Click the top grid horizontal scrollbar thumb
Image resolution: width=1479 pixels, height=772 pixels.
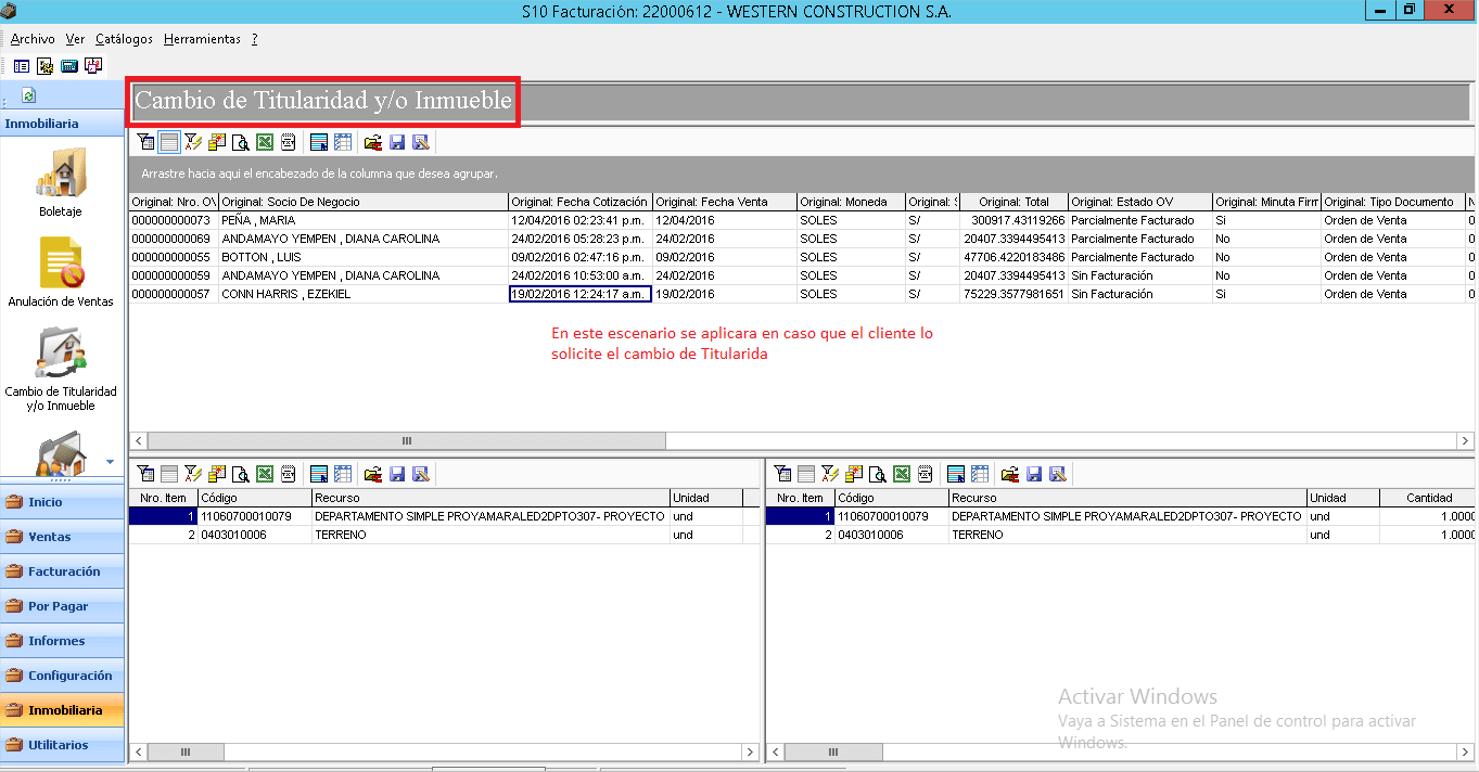click(407, 441)
